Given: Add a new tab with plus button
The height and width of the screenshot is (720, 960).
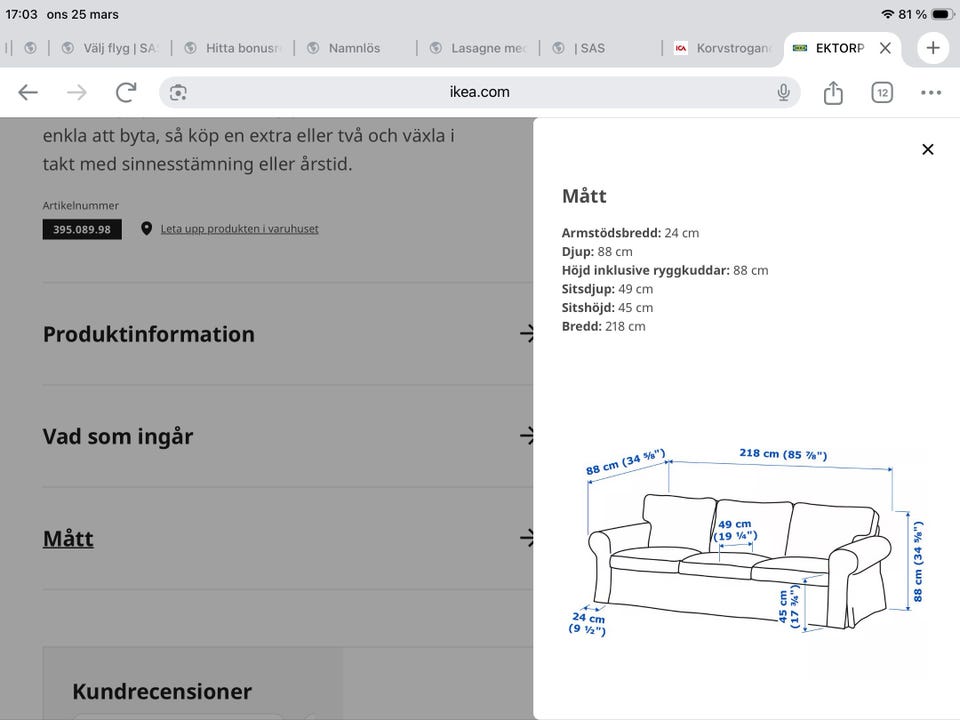Looking at the screenshot, I should (932, 48).
